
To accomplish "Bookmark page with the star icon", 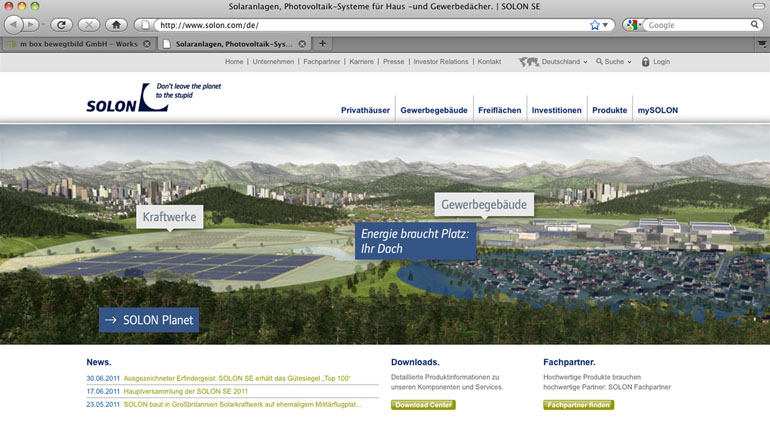I will [595, 25].
